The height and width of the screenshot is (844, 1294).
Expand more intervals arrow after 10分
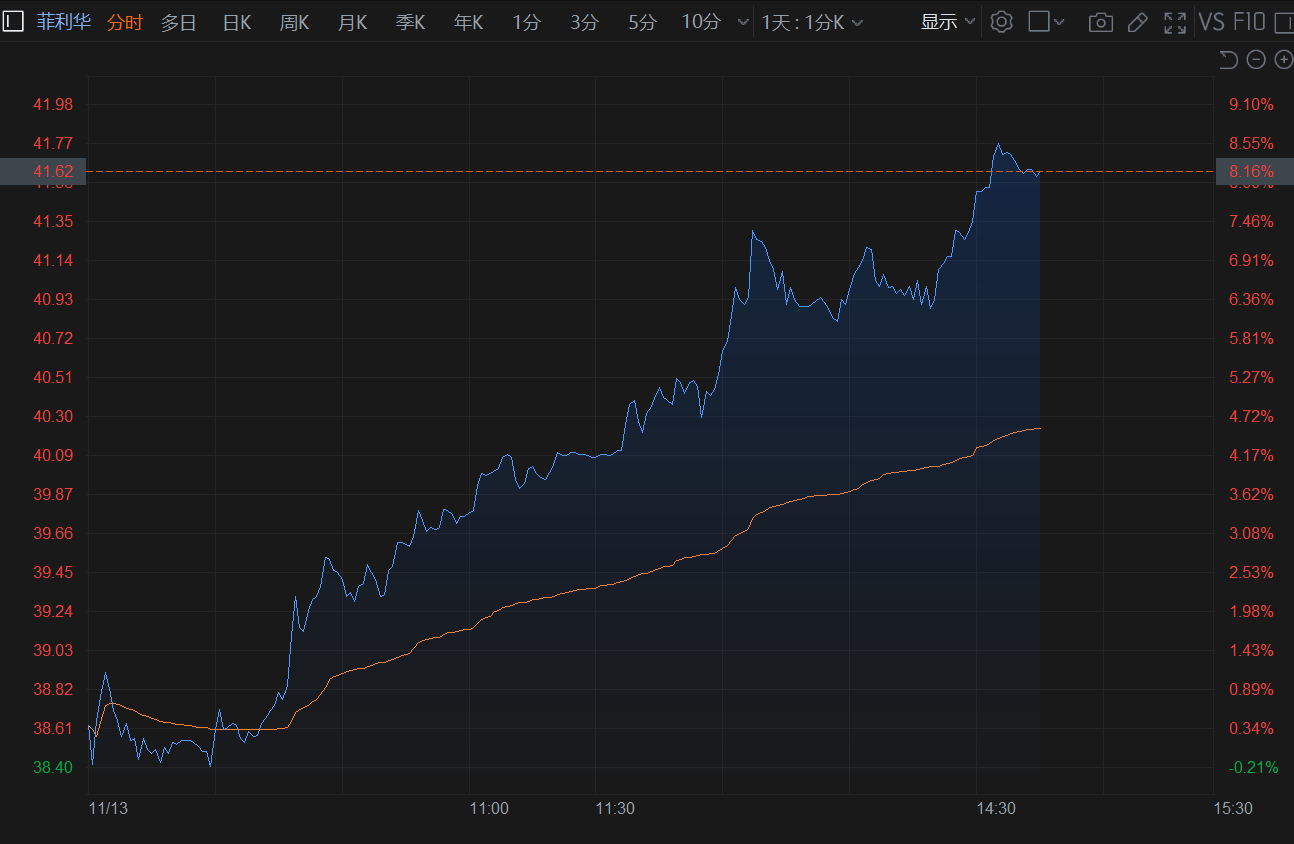pyautogui.click(x=742, y=22)
